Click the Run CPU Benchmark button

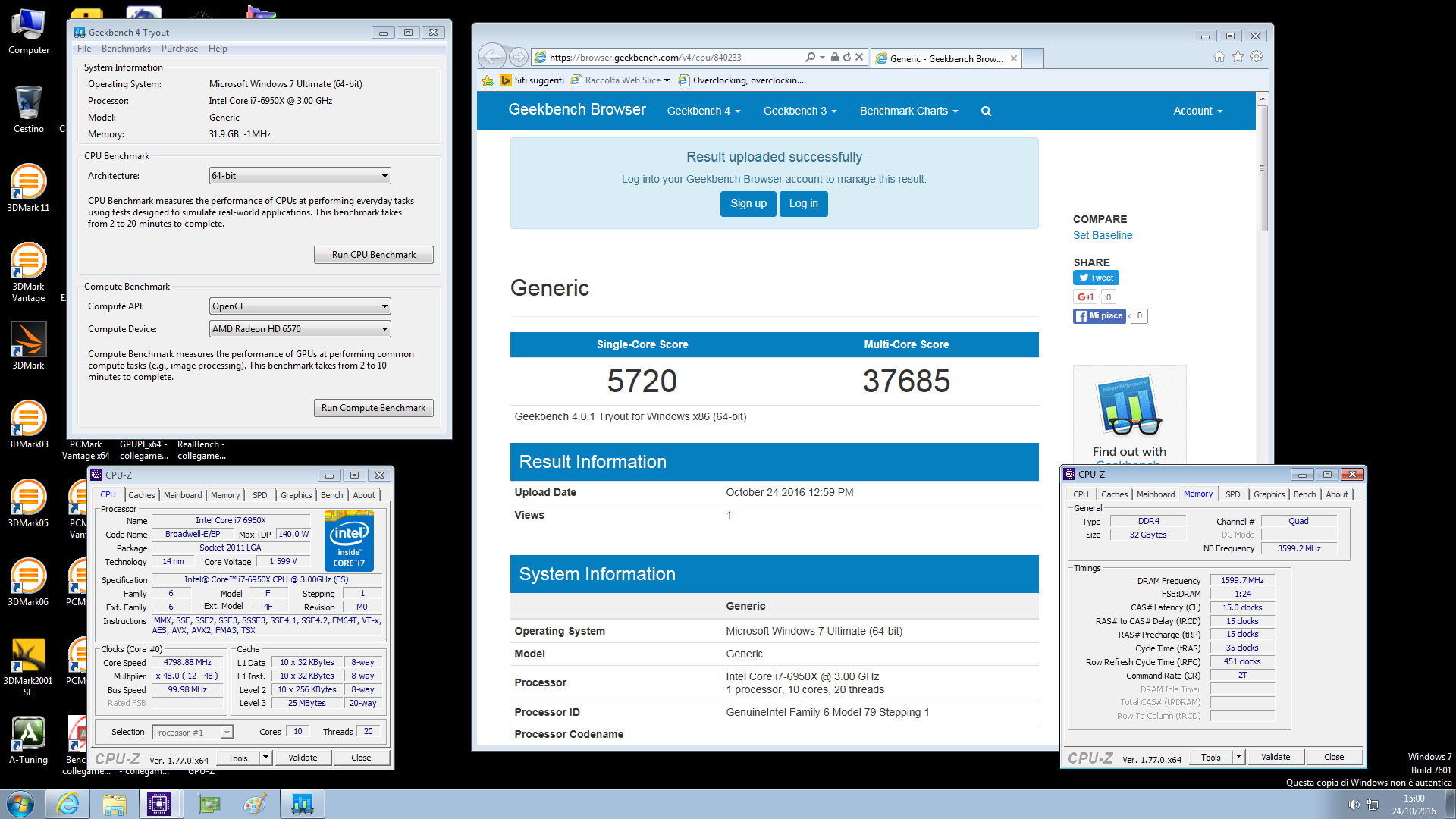tap(374, 255)
